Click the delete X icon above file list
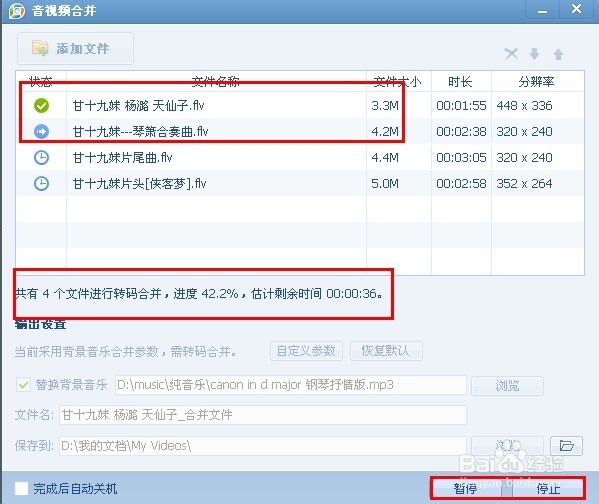Viewport: 599px width, 504px height. [x=511, y=54]
